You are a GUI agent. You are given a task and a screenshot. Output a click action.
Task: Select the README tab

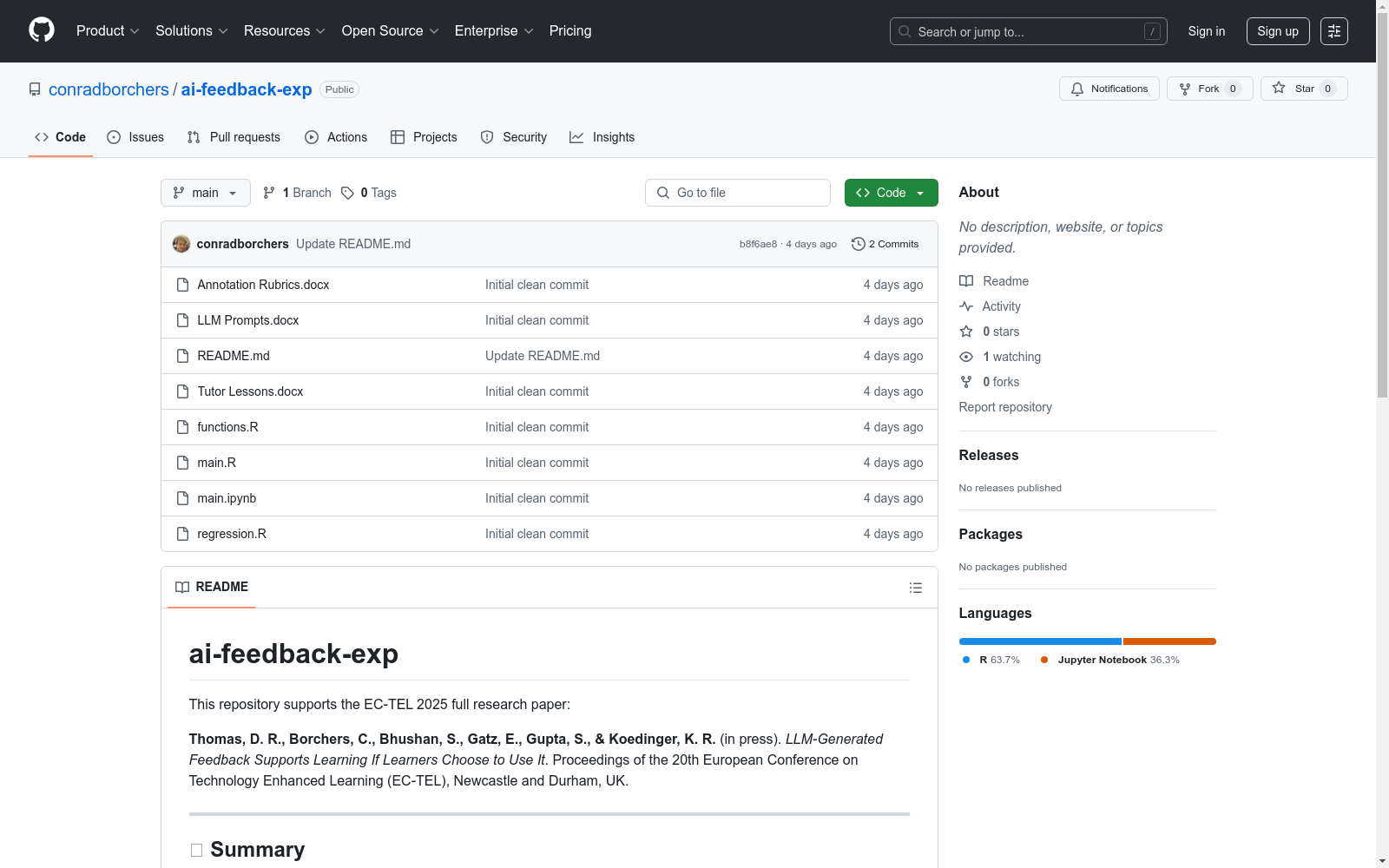coord(212,587)
